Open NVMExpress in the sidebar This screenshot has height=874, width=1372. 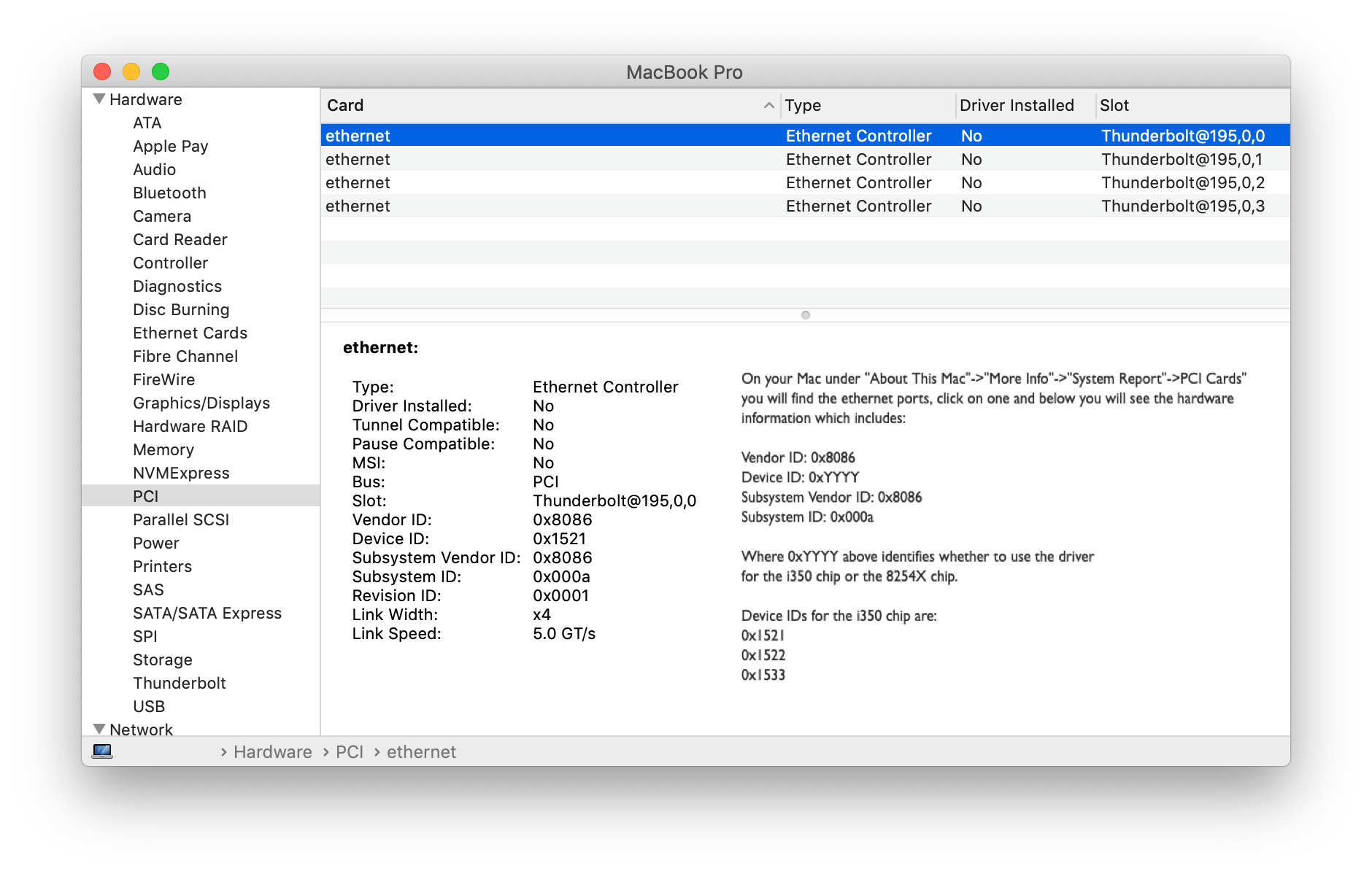coord(181,473)
